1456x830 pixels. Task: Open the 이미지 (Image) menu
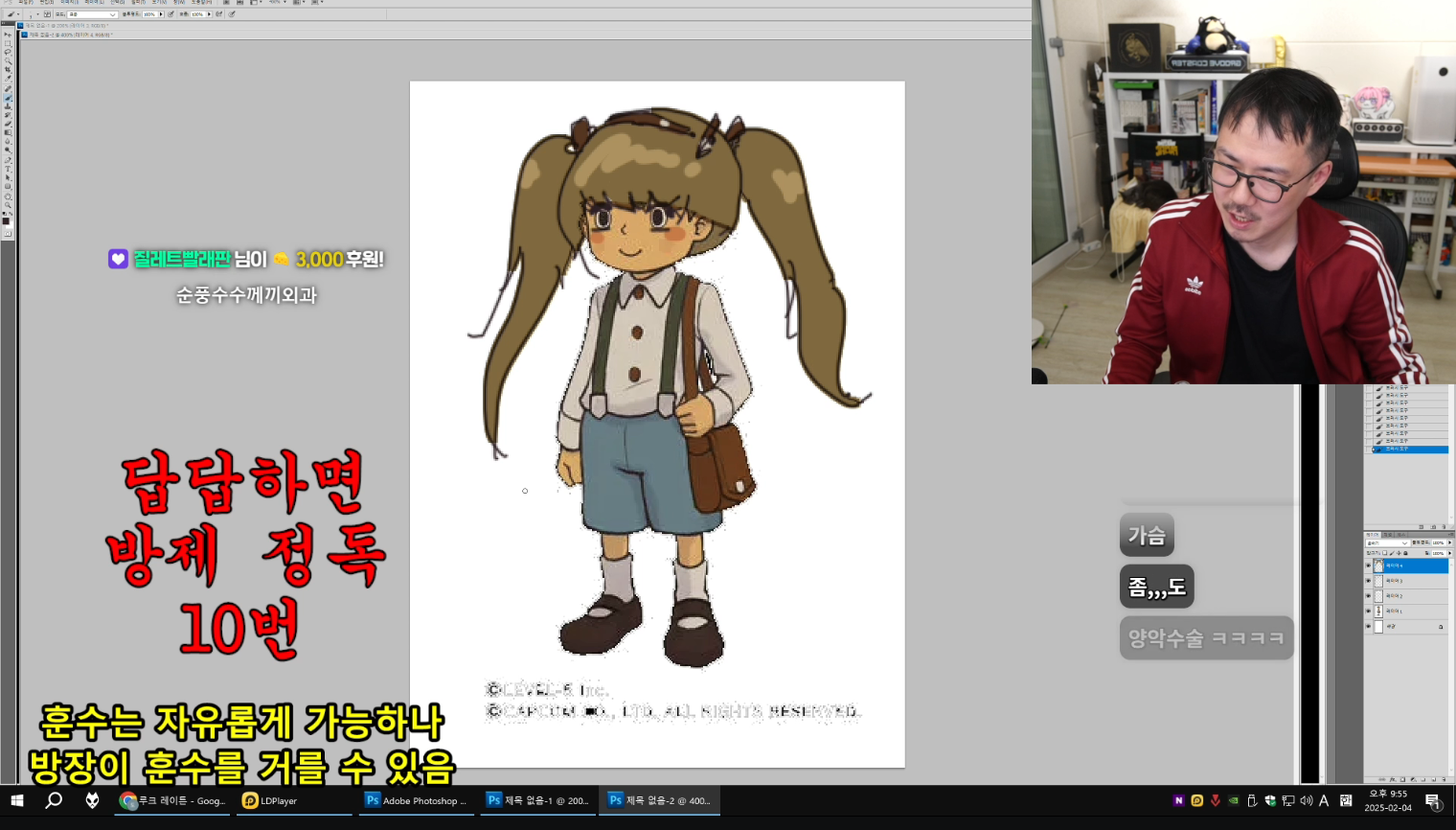point(70,2)
